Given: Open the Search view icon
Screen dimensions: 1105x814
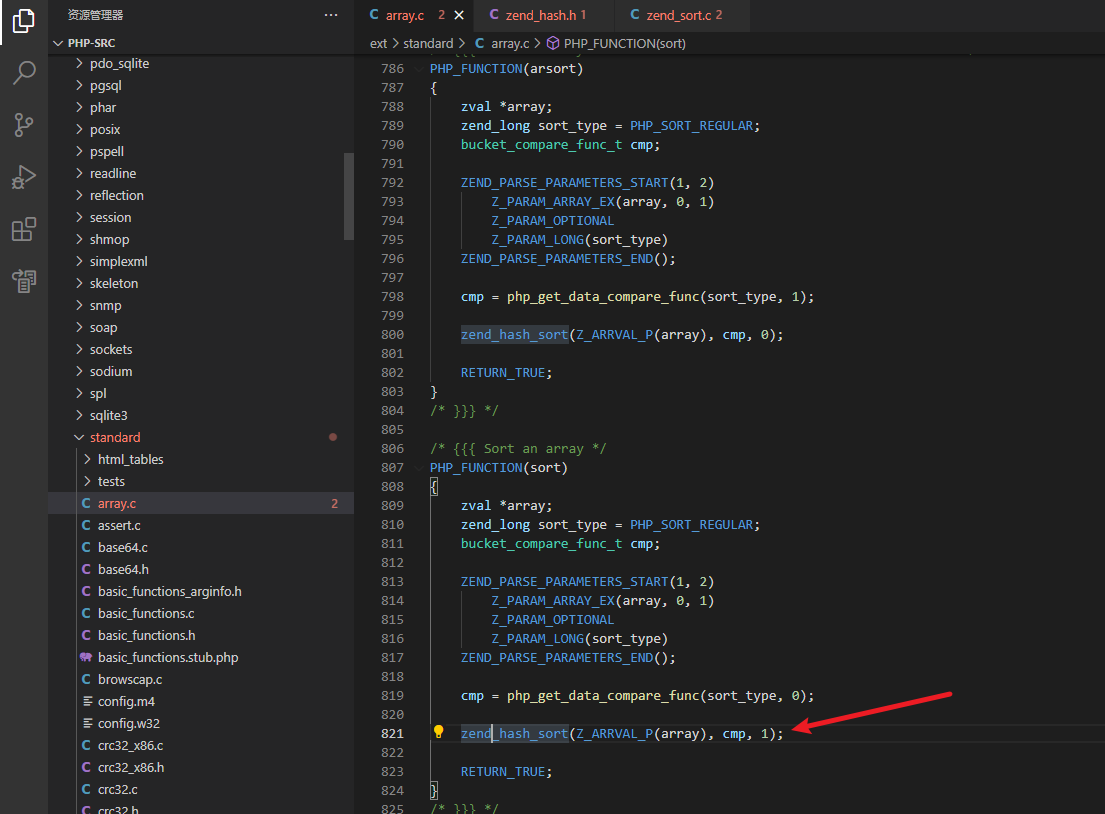Looking at the screenshot, I should 23,73.
